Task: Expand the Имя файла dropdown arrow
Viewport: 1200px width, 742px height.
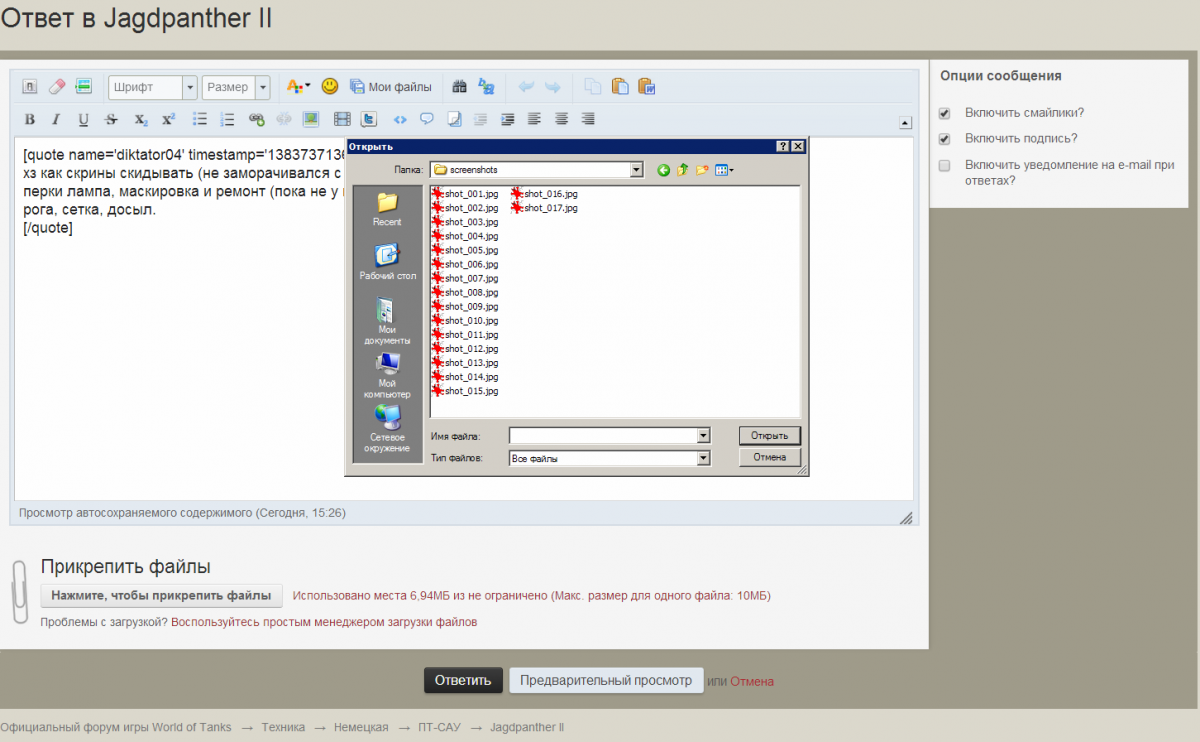Action: point(703,436)
